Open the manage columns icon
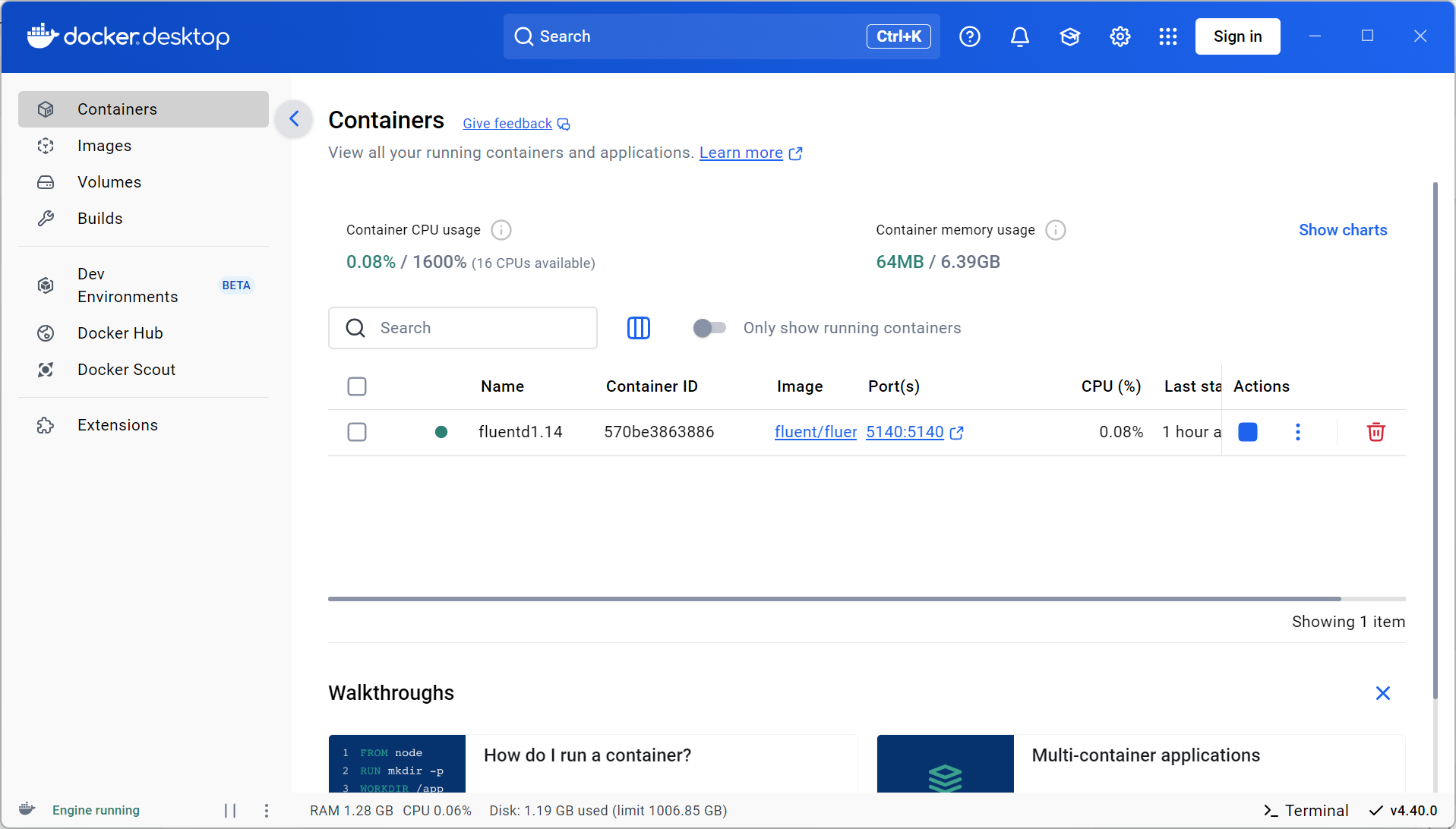The image size is (1456, 829). click(x=639, y=328)
